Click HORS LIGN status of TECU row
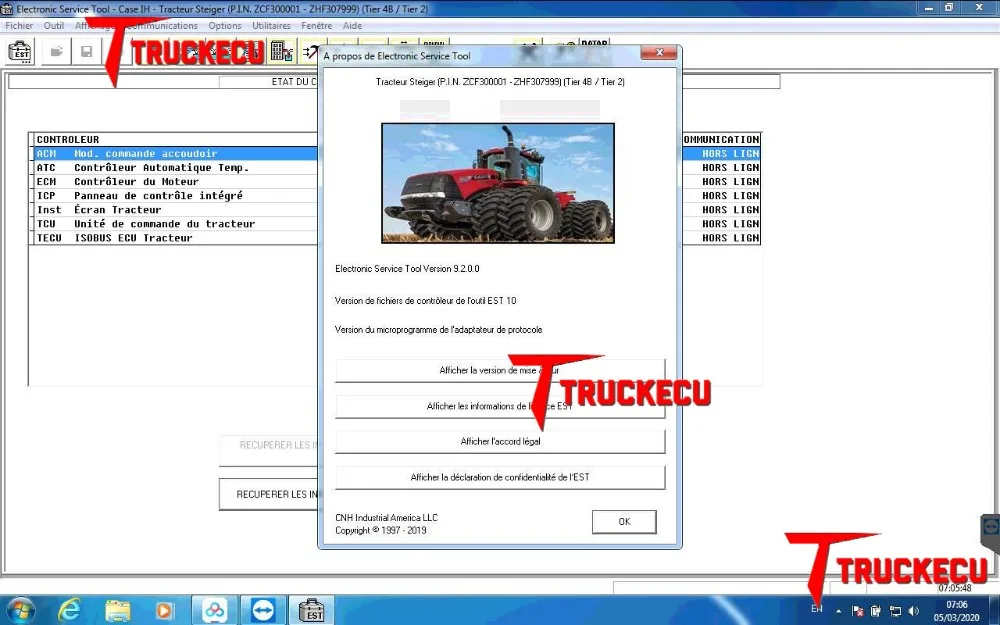This screenshot has height=625, width=1000. (730, 238)
